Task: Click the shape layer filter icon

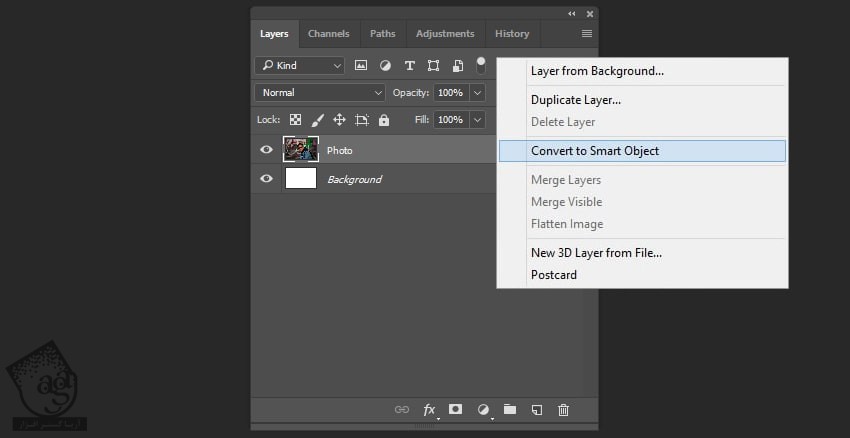Action: [x=433, y=65]
